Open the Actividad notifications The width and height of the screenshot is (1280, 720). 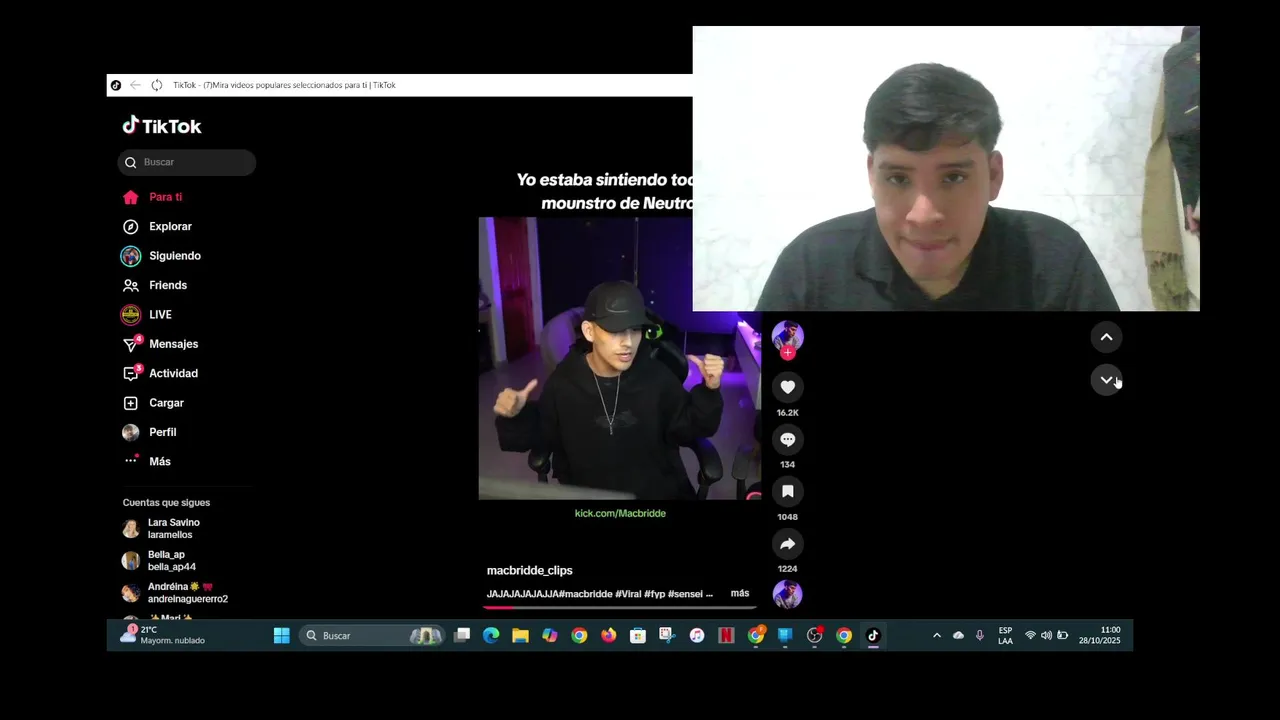click(x=160, y=373)
